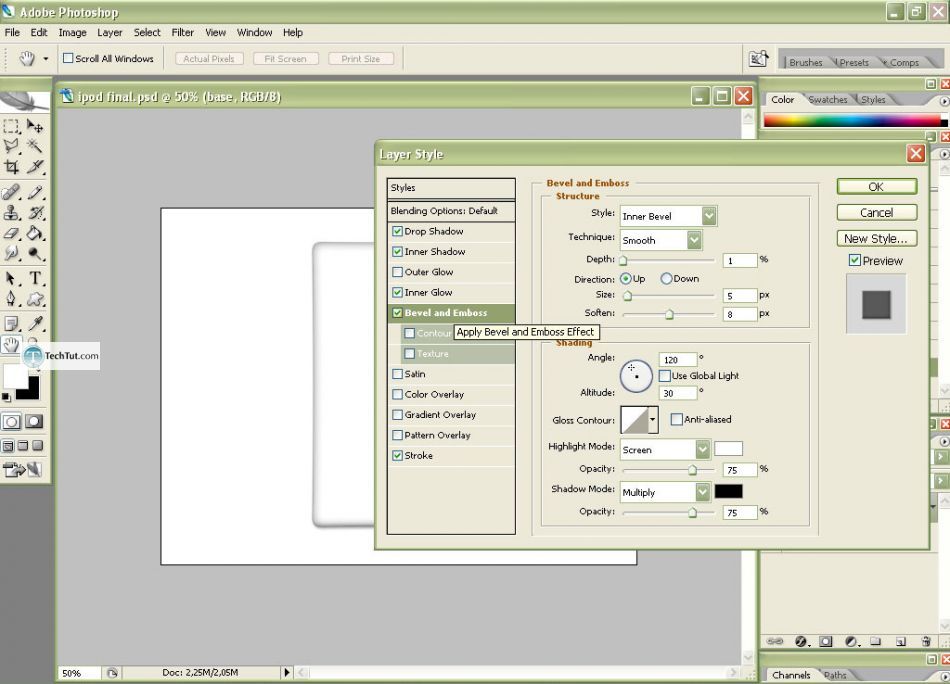This screenshot has height=684, width=950.
Task: Enable Anti-aliased gloss contour
Action: 677,419
